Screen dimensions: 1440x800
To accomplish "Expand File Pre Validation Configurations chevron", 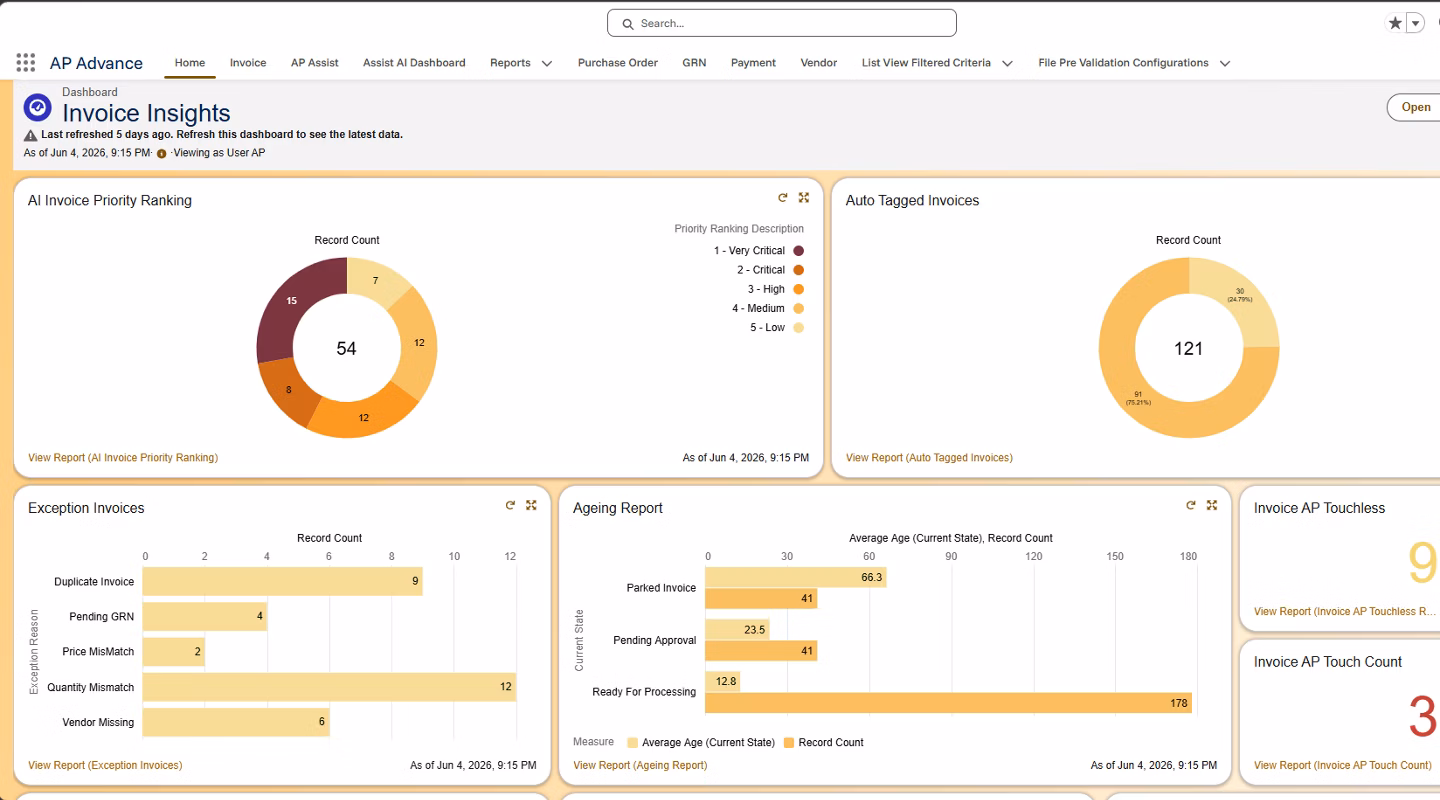I will pyautogui.click(x=1225, y=63).
